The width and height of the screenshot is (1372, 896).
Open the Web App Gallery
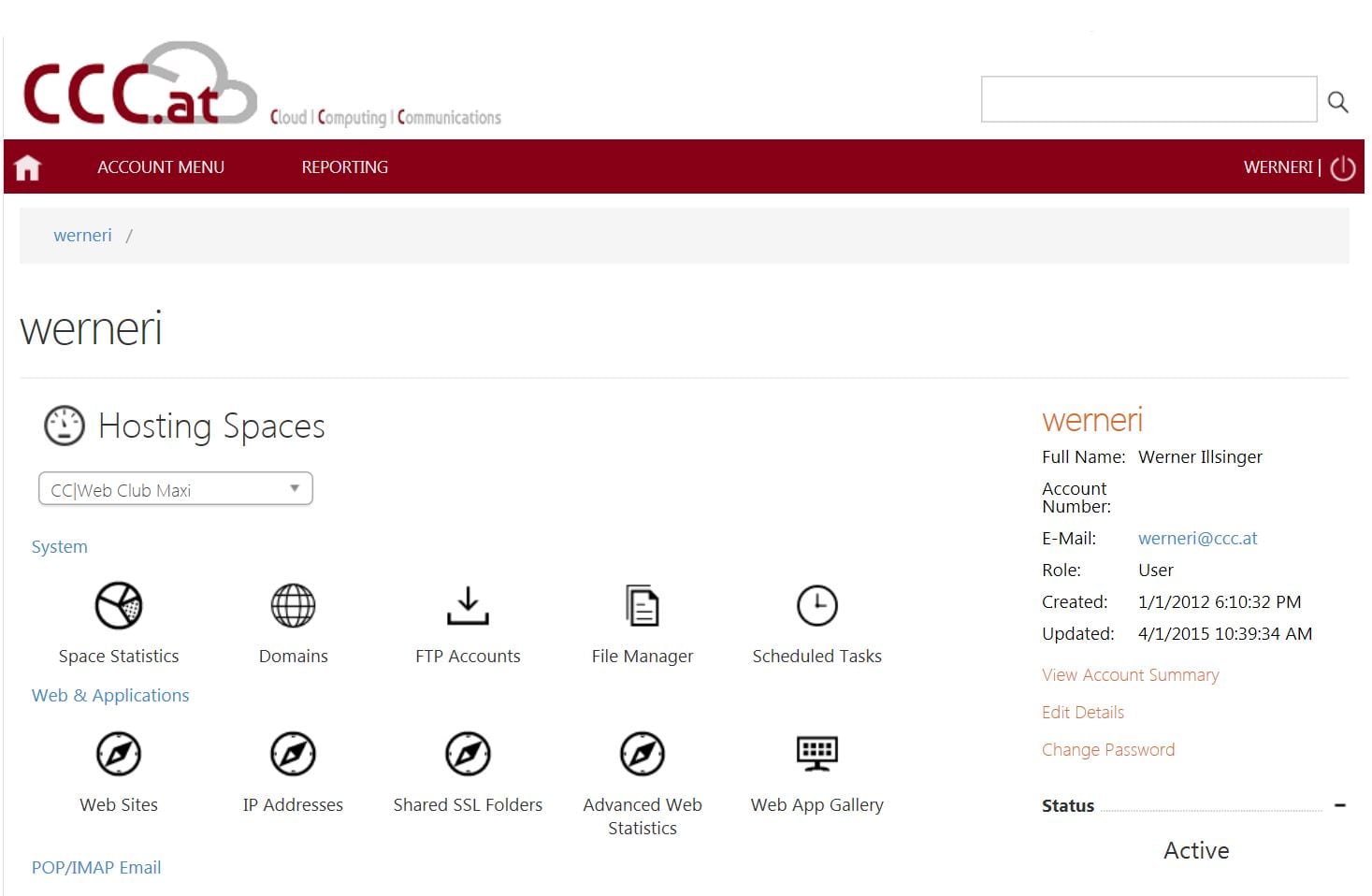[816, 769]
